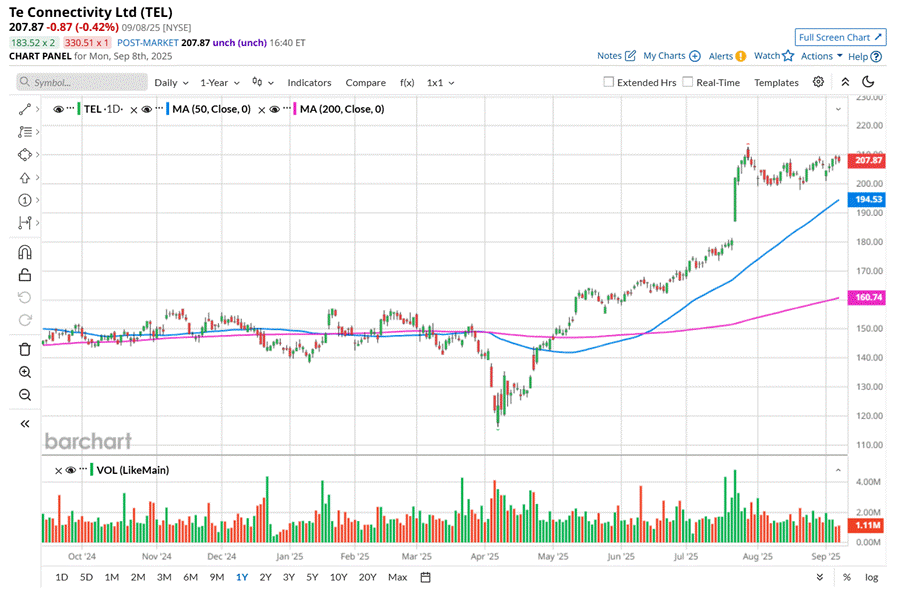Select the 3M time range
The width and height of the screenshot is (902, 592).
tap(164, 577)
